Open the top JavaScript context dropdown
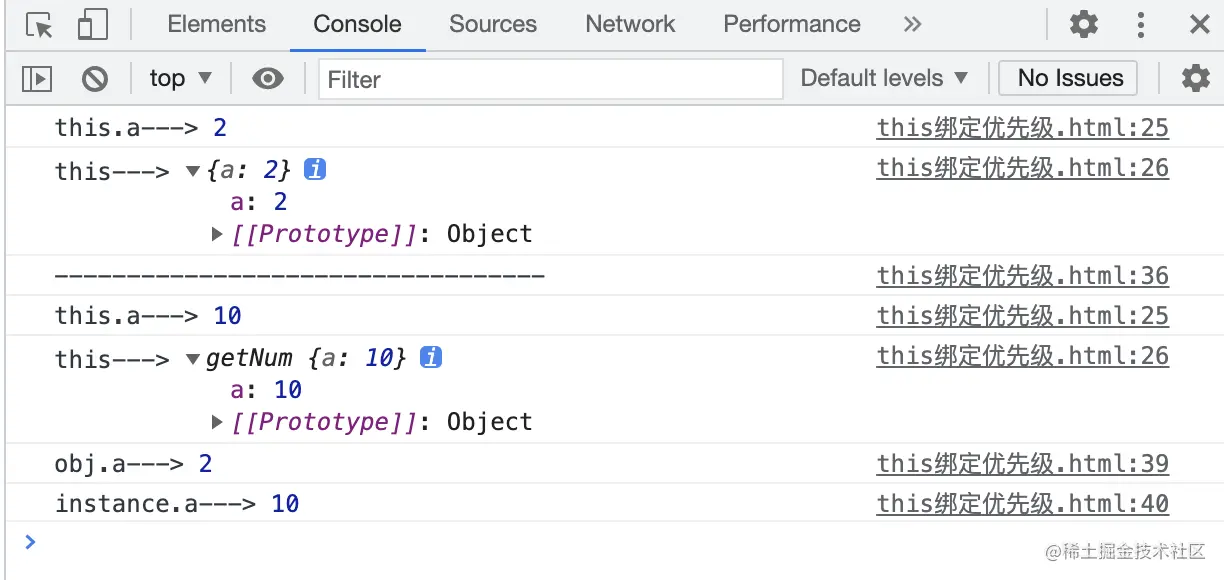The width and height of the screenshot is (1224, 580). [180, 78]
